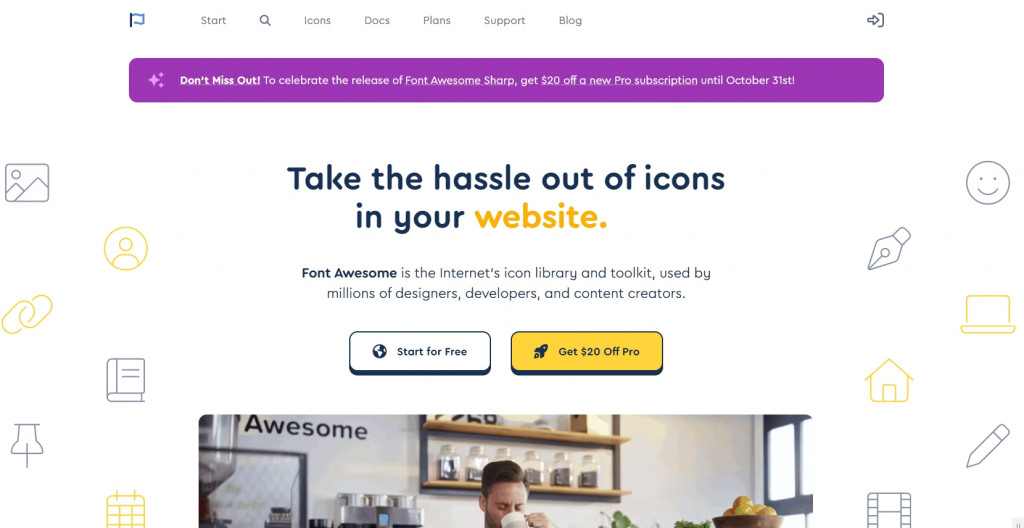Click the yellow user circle icon
1024x528 pixels.
(126, 248)
